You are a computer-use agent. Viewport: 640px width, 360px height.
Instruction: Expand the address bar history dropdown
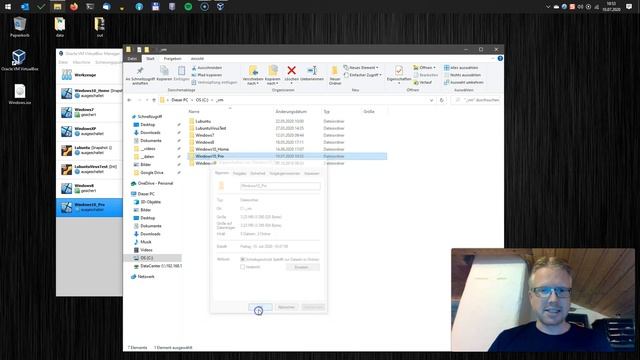tap(431, 100)
